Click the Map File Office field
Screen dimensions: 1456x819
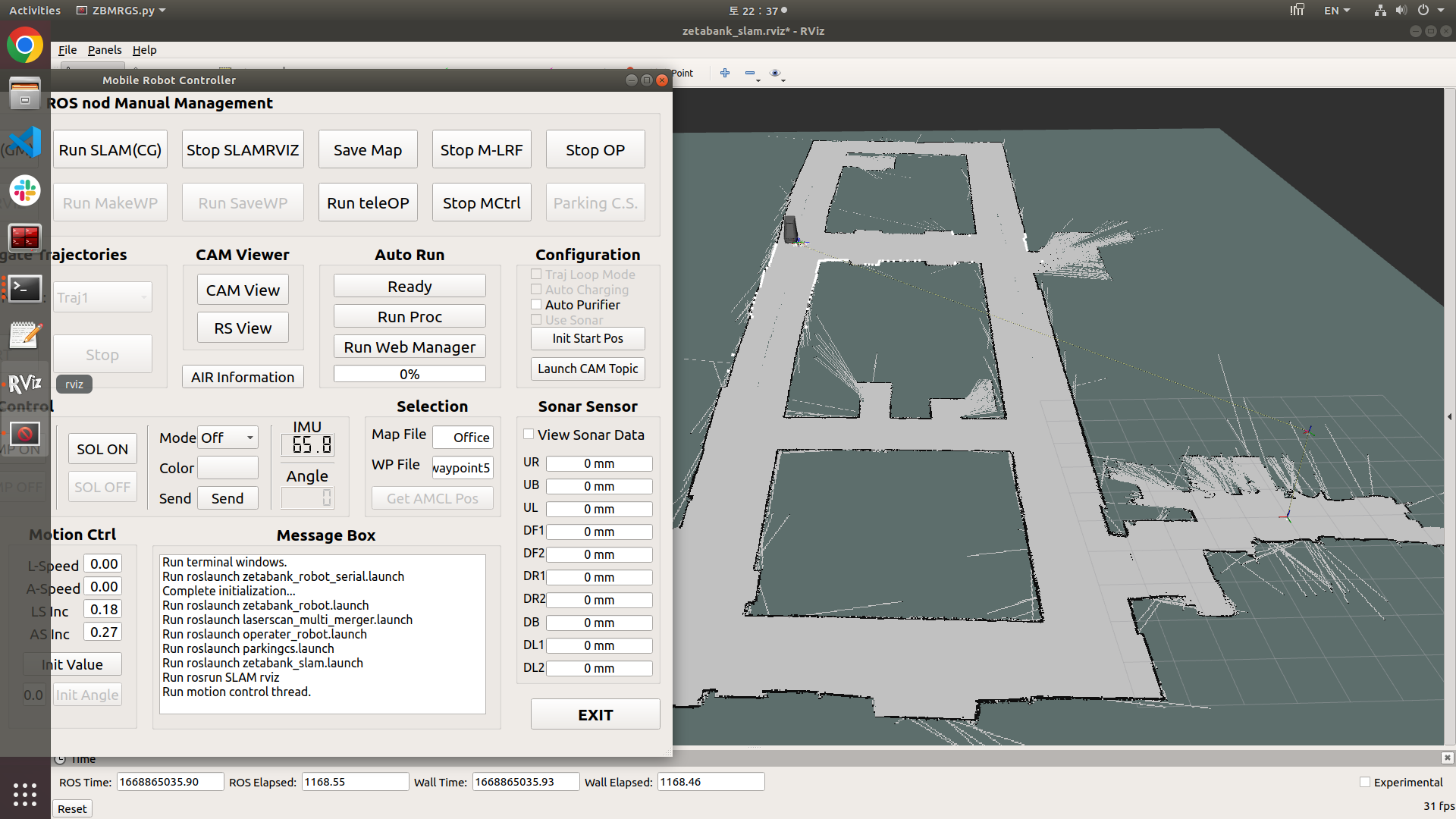click(x=463, y=438)
